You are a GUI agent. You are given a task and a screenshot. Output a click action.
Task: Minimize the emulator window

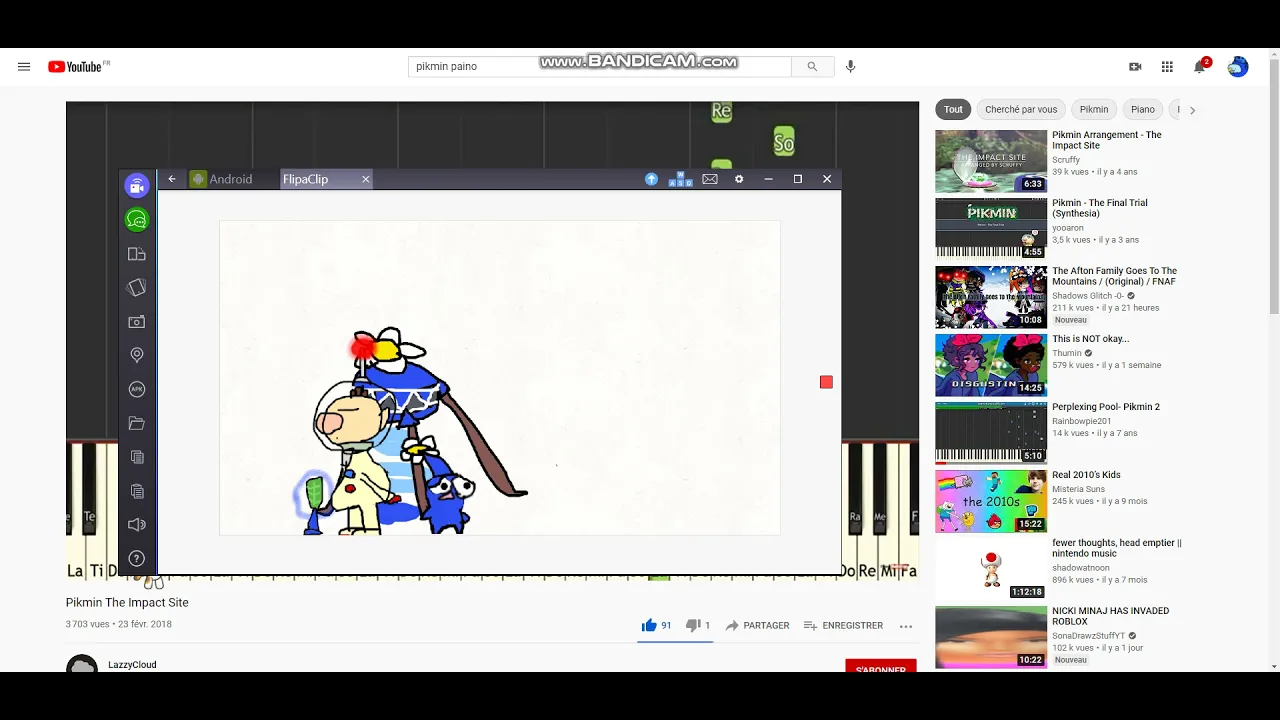768,179
